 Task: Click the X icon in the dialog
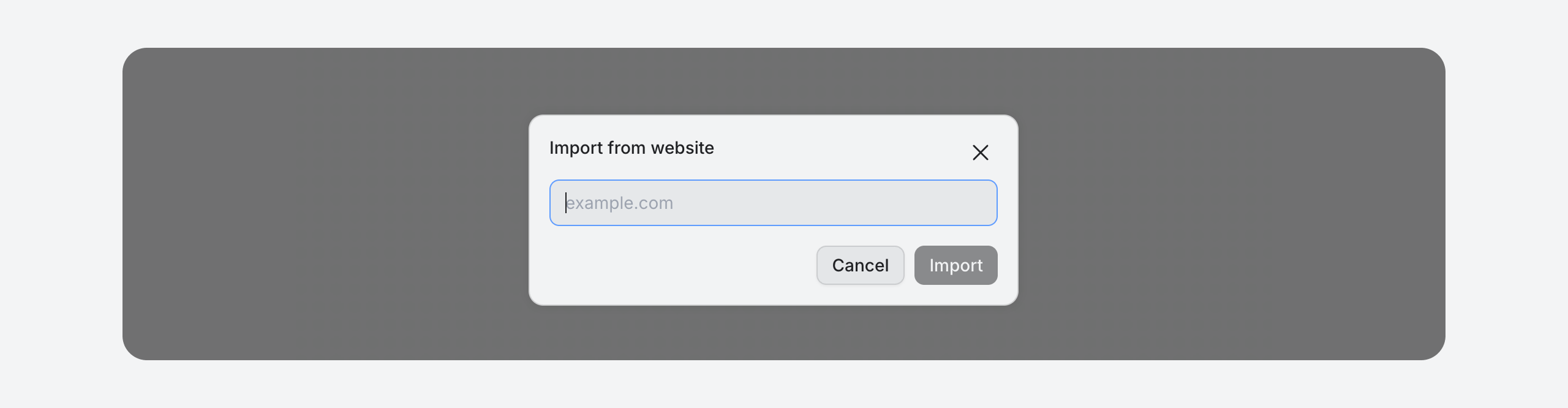[x=980, y=153]
